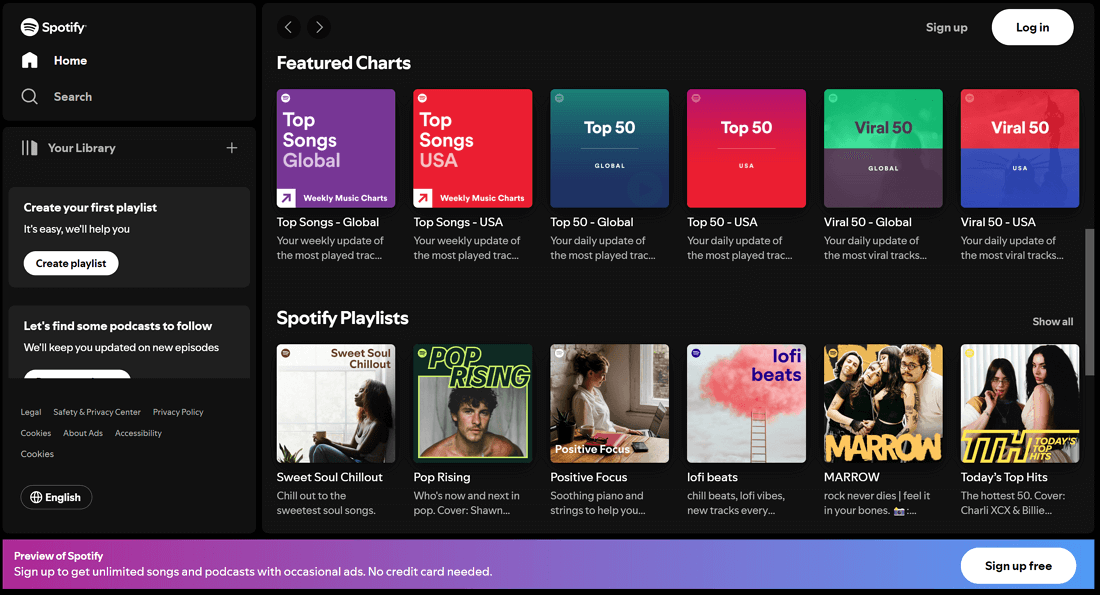The width and height of the screenshot is (1100, 595).
Task: Open the Pop Rising cover
Action: [473, 403]
